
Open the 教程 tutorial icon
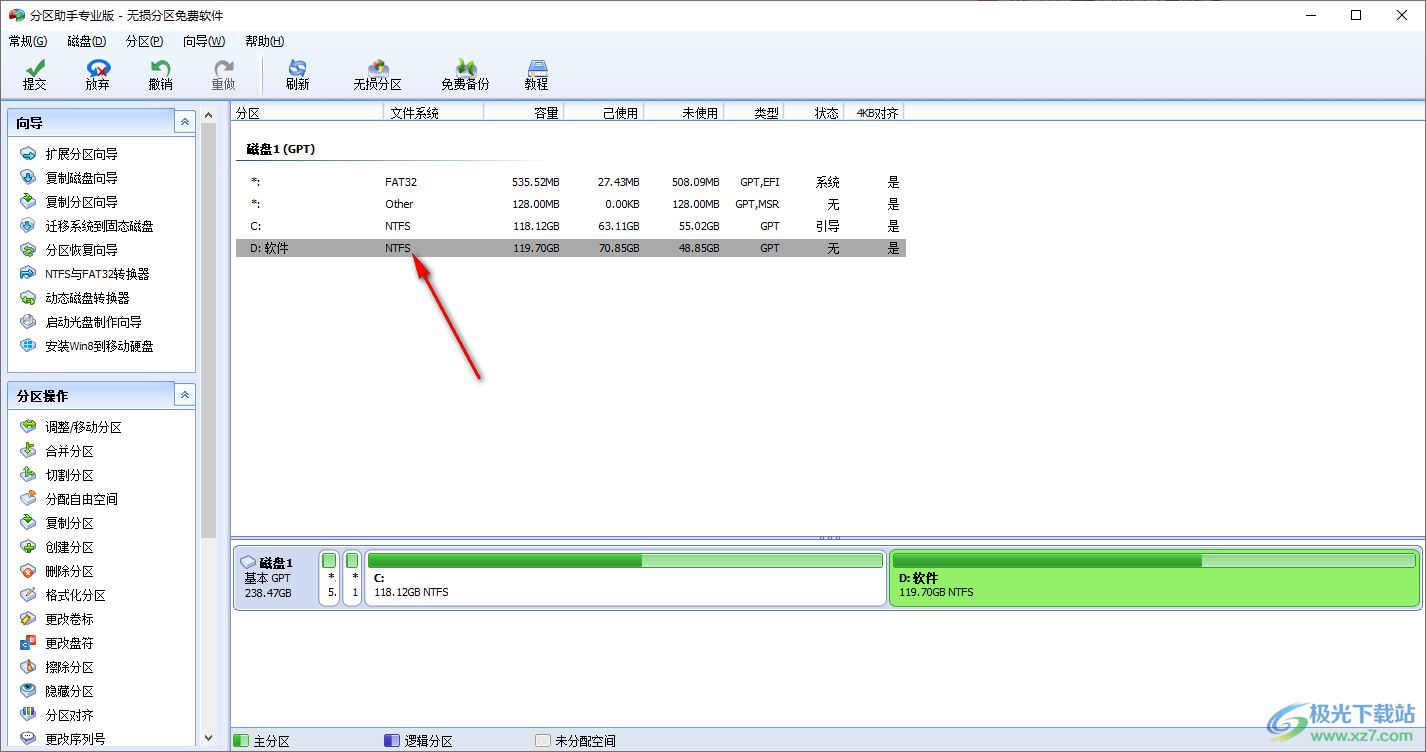click(x=537, y=75)
